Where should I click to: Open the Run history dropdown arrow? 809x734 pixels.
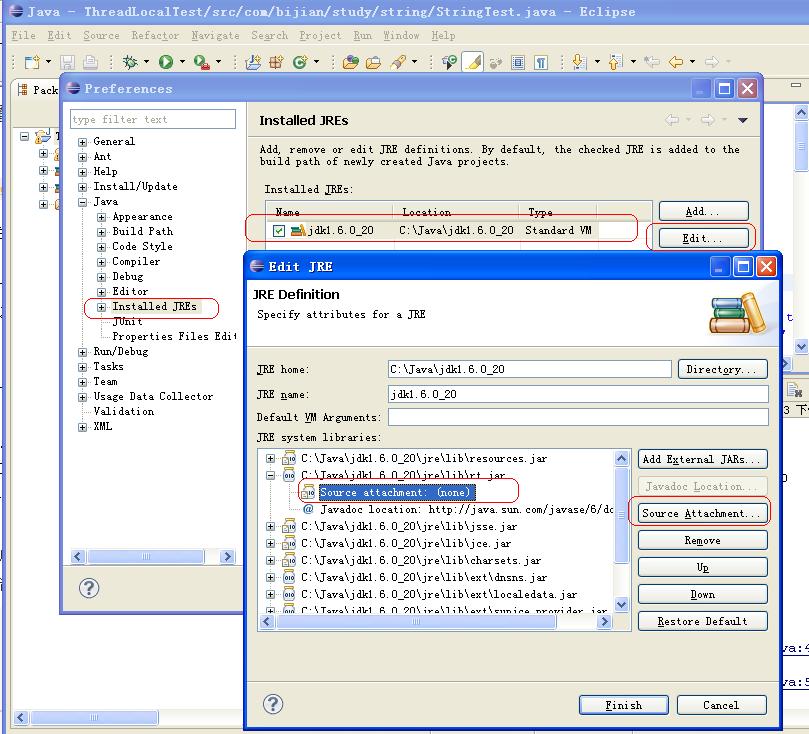tap(182, 62)
